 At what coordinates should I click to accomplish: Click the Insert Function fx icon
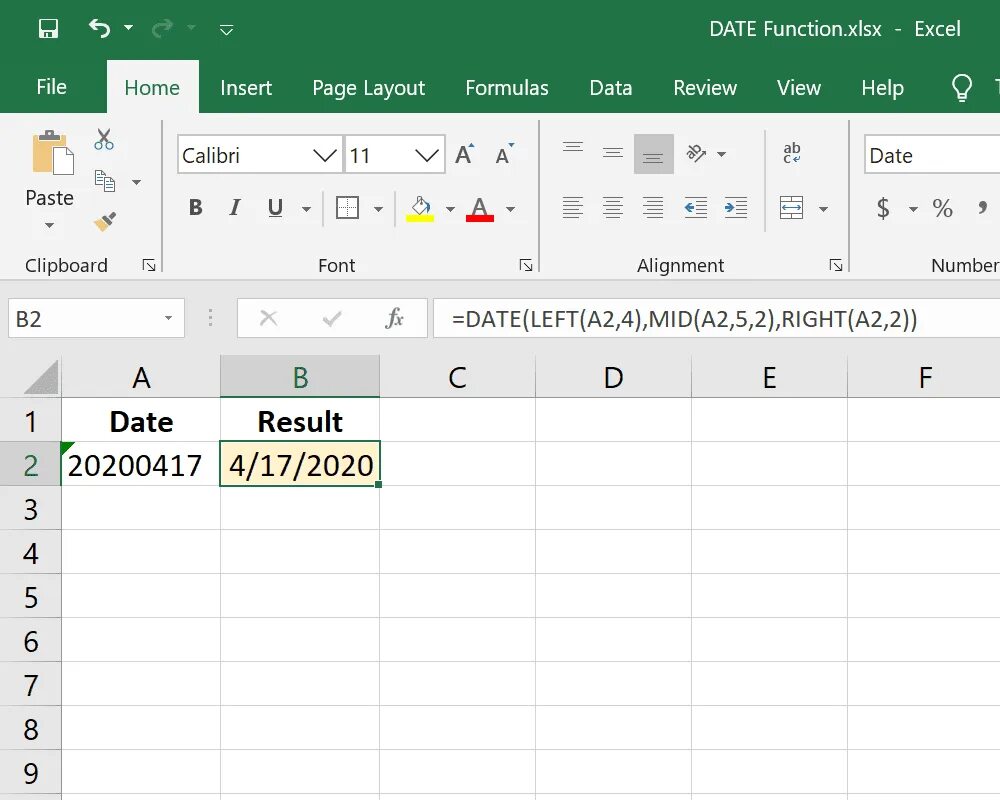click(395, 318)
